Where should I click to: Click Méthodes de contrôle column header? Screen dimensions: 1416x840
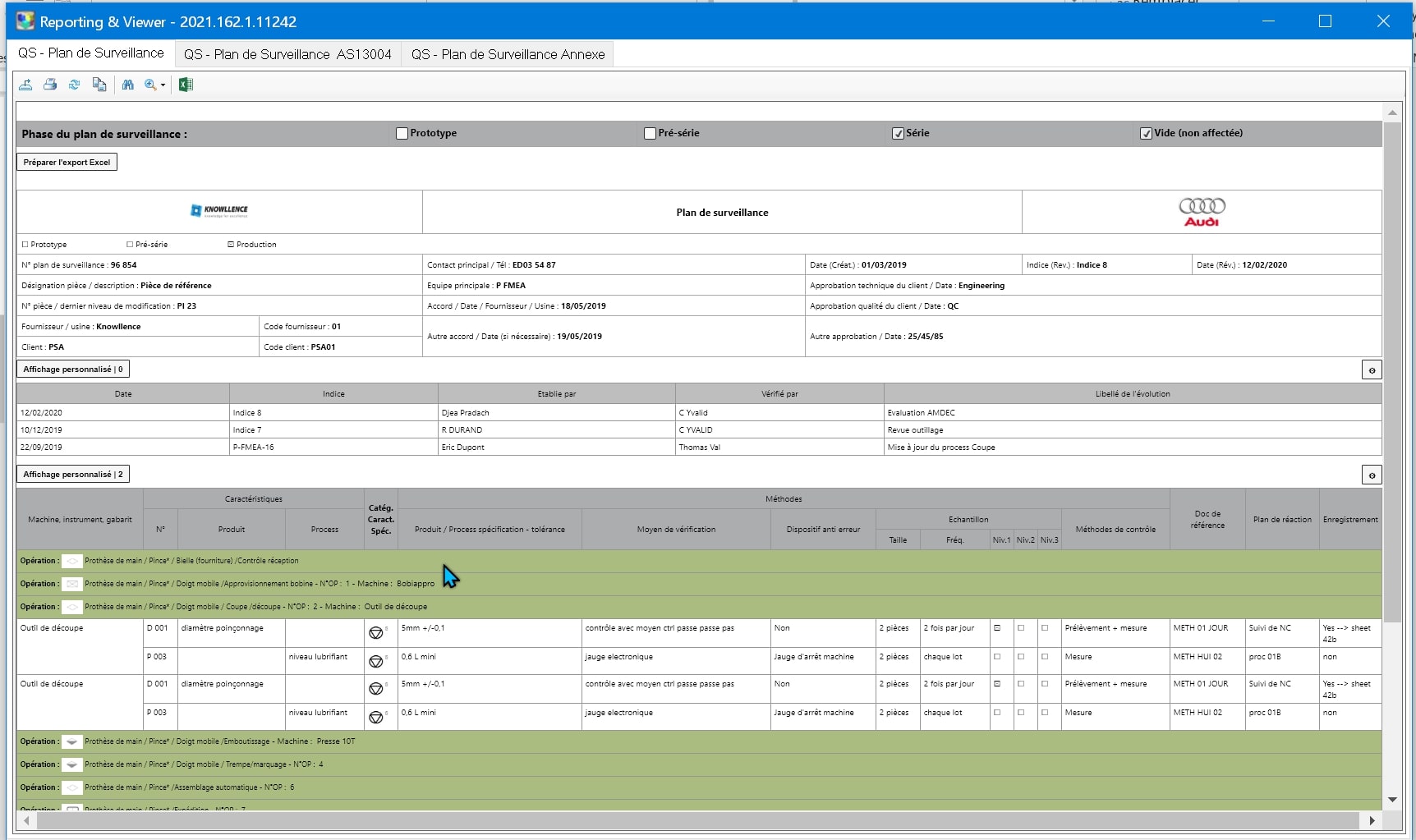(1115, 530)
